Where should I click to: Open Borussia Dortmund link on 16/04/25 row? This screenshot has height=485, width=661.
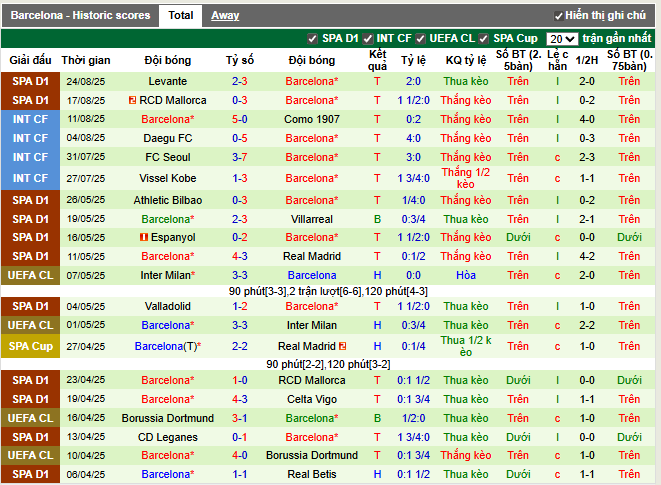(x=168, y=418)
